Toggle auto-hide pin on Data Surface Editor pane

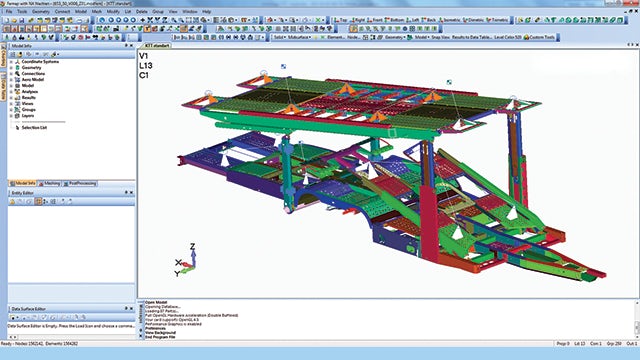coord(126,309)
